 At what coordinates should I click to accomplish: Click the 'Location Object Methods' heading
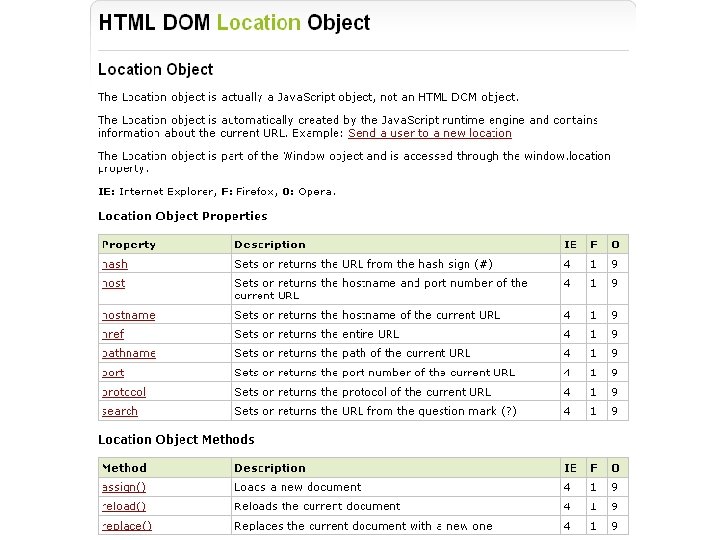point(176,440)
